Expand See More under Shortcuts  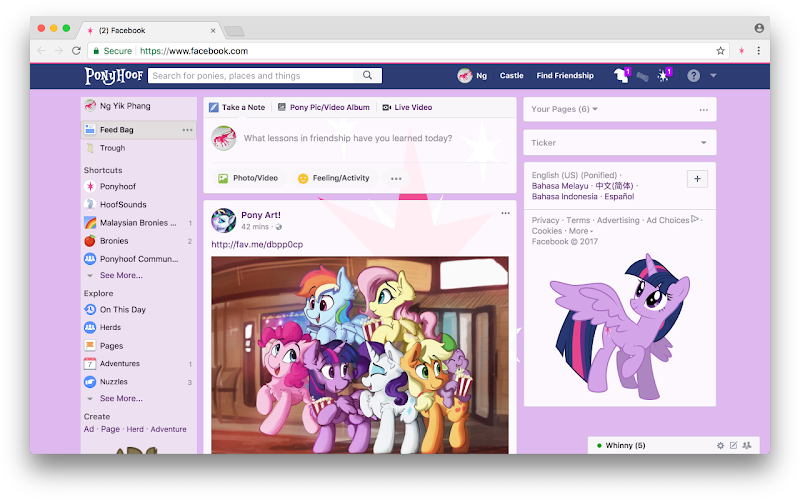[121, 275]
